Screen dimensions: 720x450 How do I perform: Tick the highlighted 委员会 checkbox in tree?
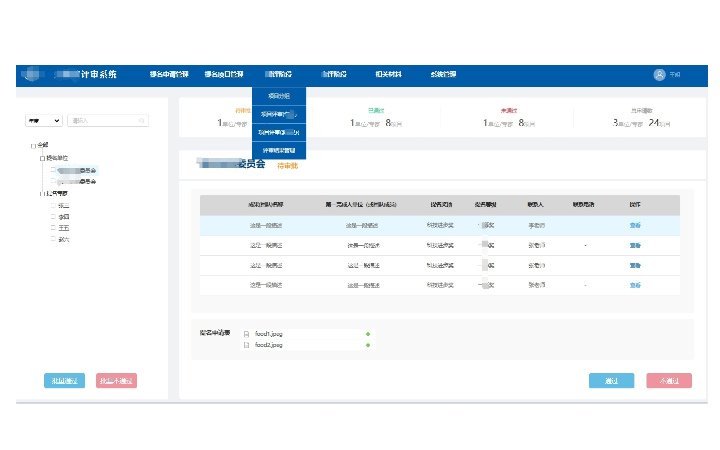(53, 170)
